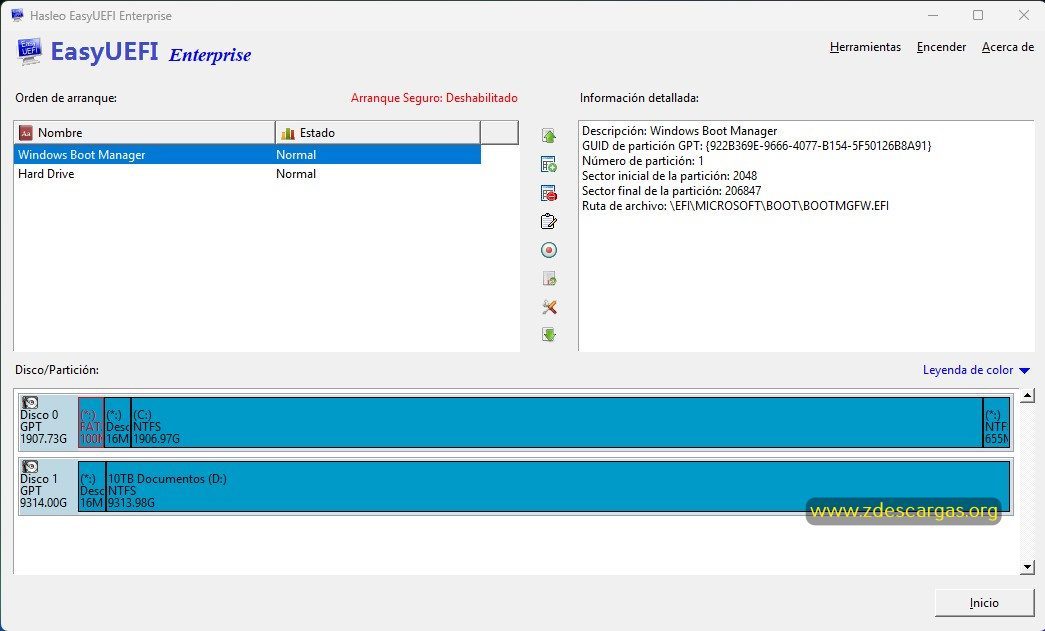Image resolution: width=1045 pixels, height=631 pixels.
Task: Click the Nombre column header icon
Action: point(26,133)
